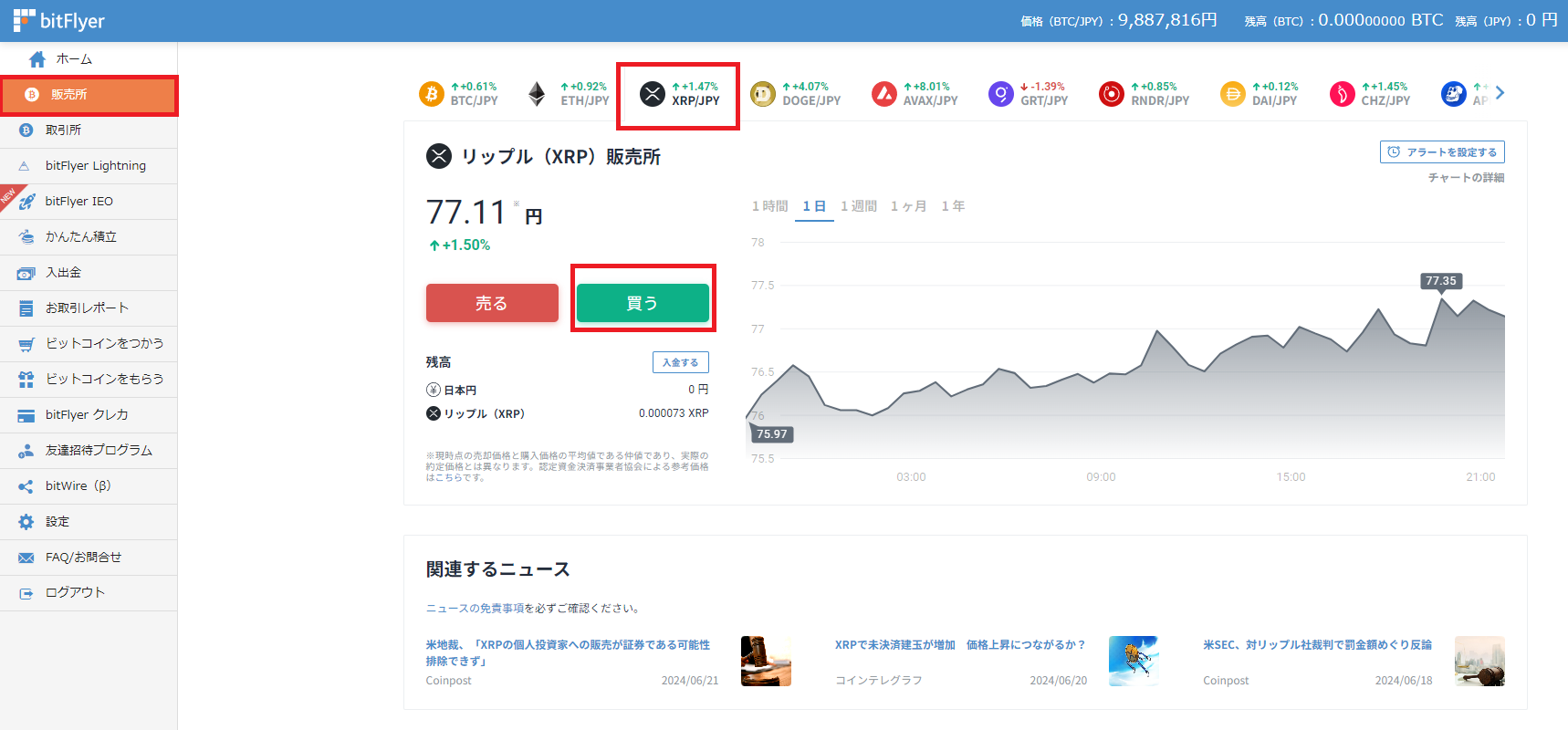This screenshot has width=1568, height=730.
Task: Click the credit card icon for bitFlyer クレカ
Action: 26,415
